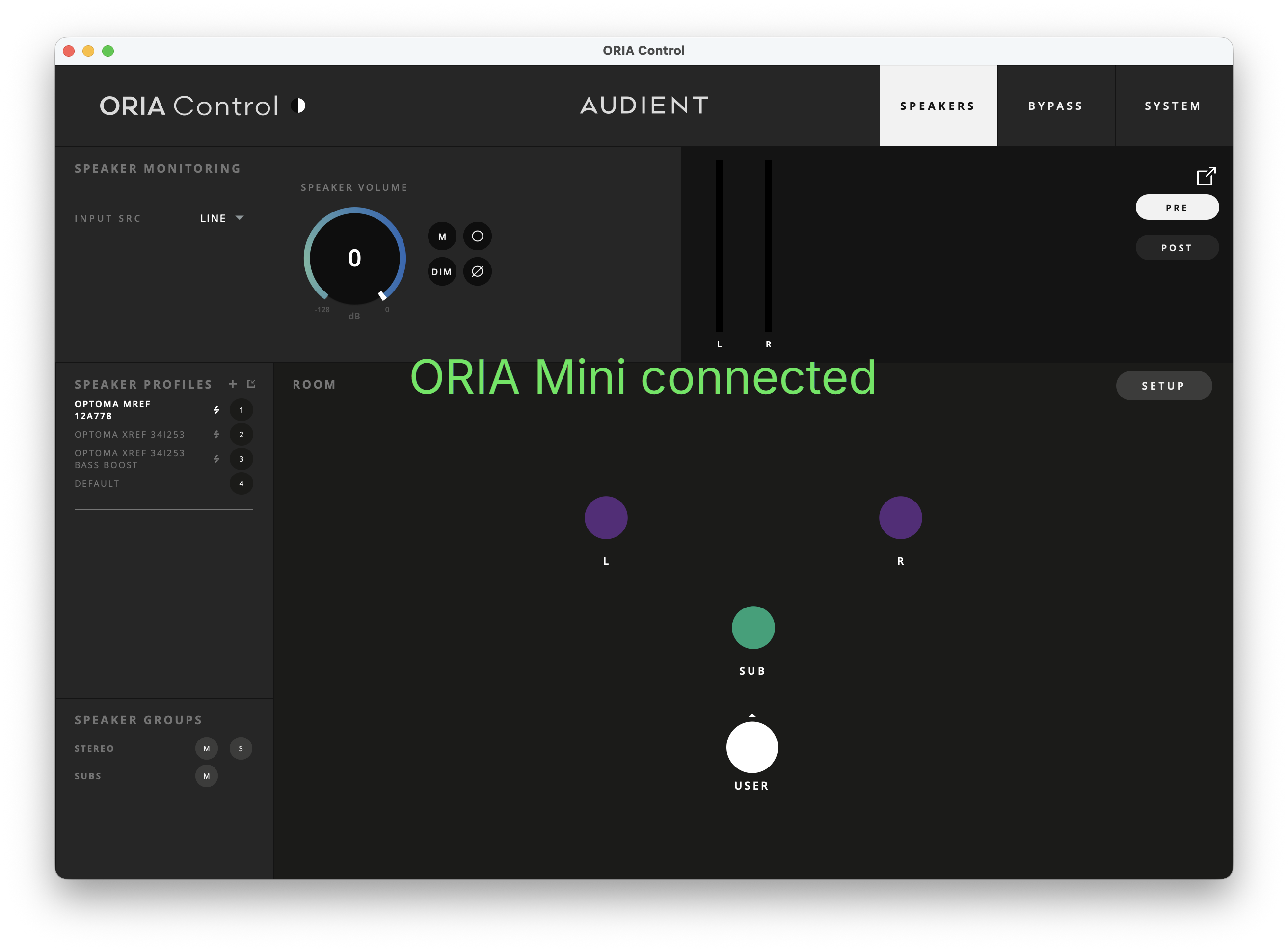Select profile slot number 2
Image resolution: width=1288 pixels, height=952 pixels.
(x=241, y=434)
